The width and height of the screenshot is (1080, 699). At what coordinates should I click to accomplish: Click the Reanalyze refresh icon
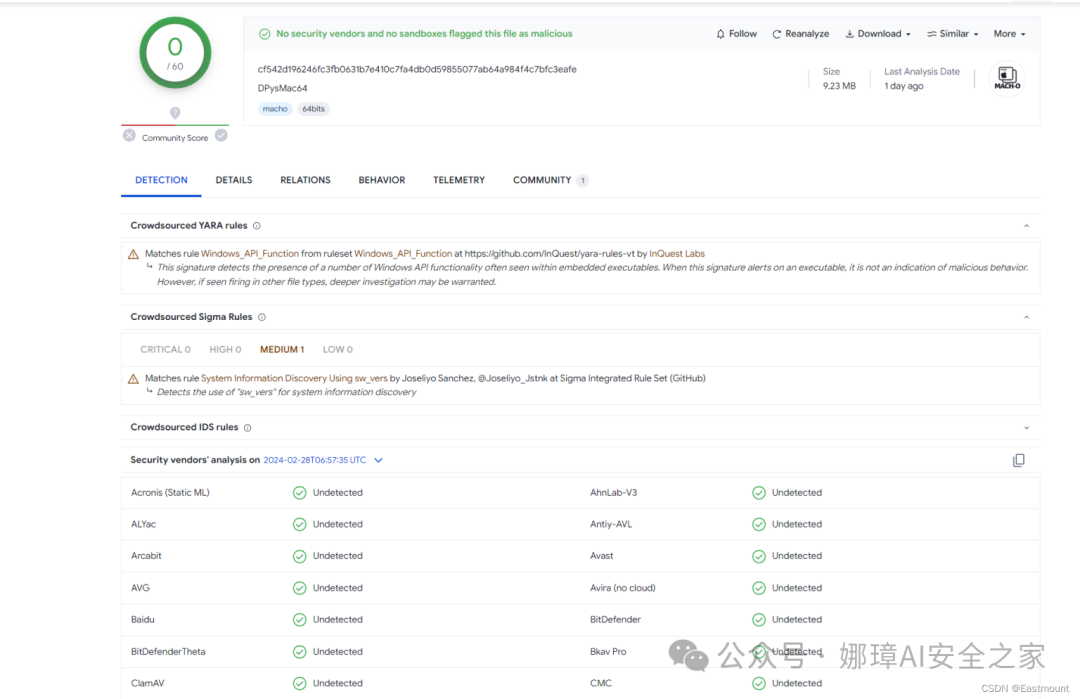point(776,34)
